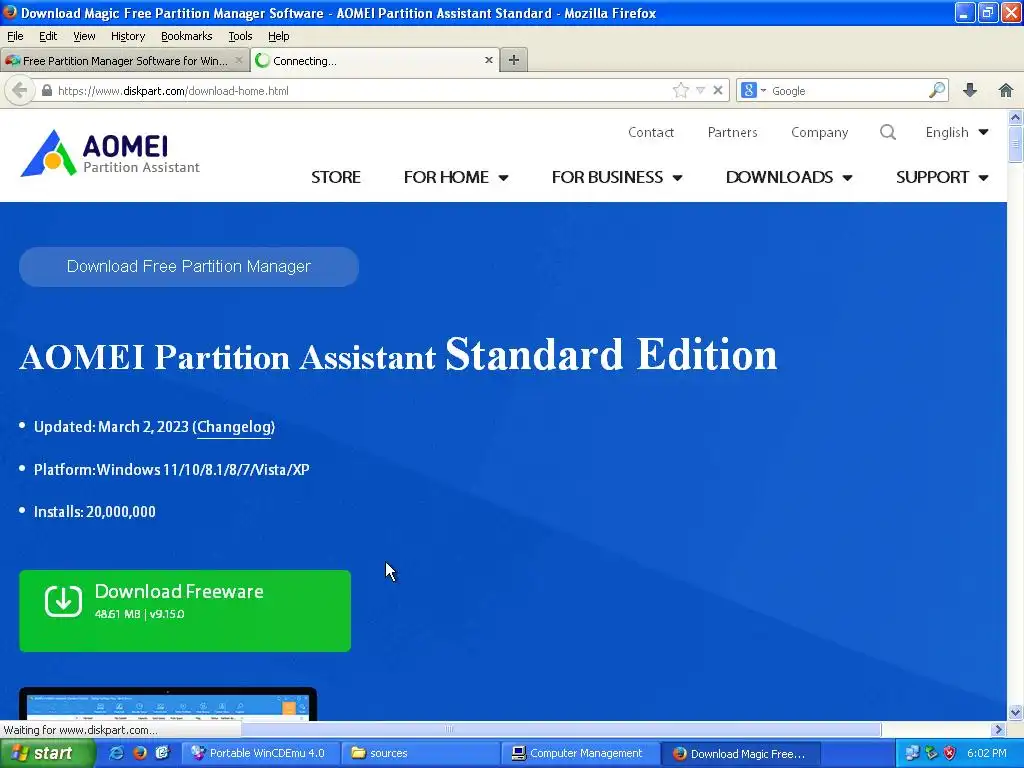Click the padlock icon in the address bar
The width and height of the screenshot is (1024, 768).
tap(46, 91)
